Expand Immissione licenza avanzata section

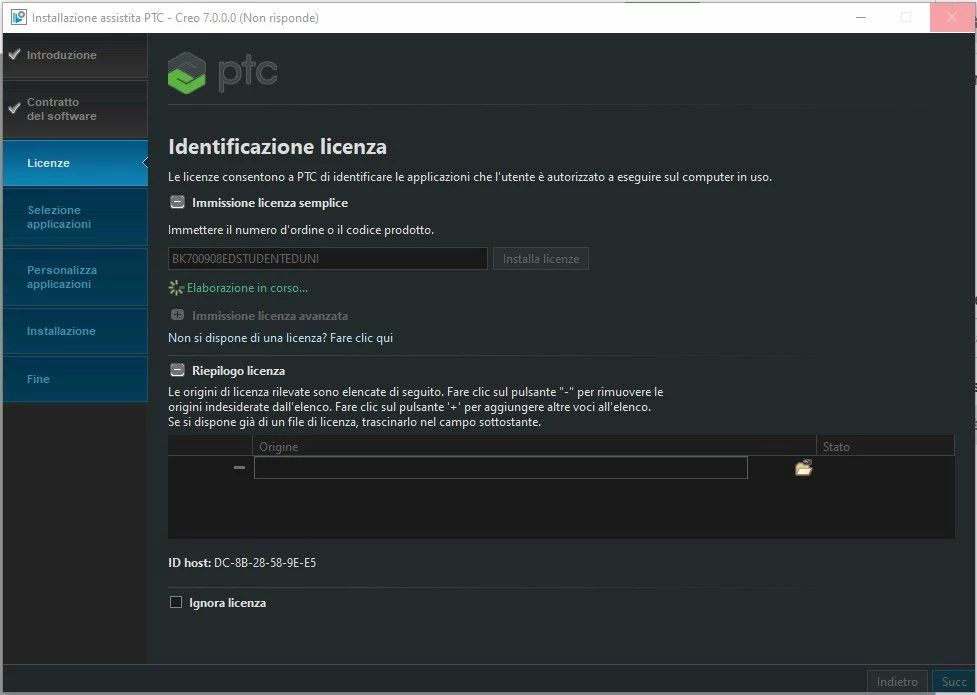click(x=178, y=315)
